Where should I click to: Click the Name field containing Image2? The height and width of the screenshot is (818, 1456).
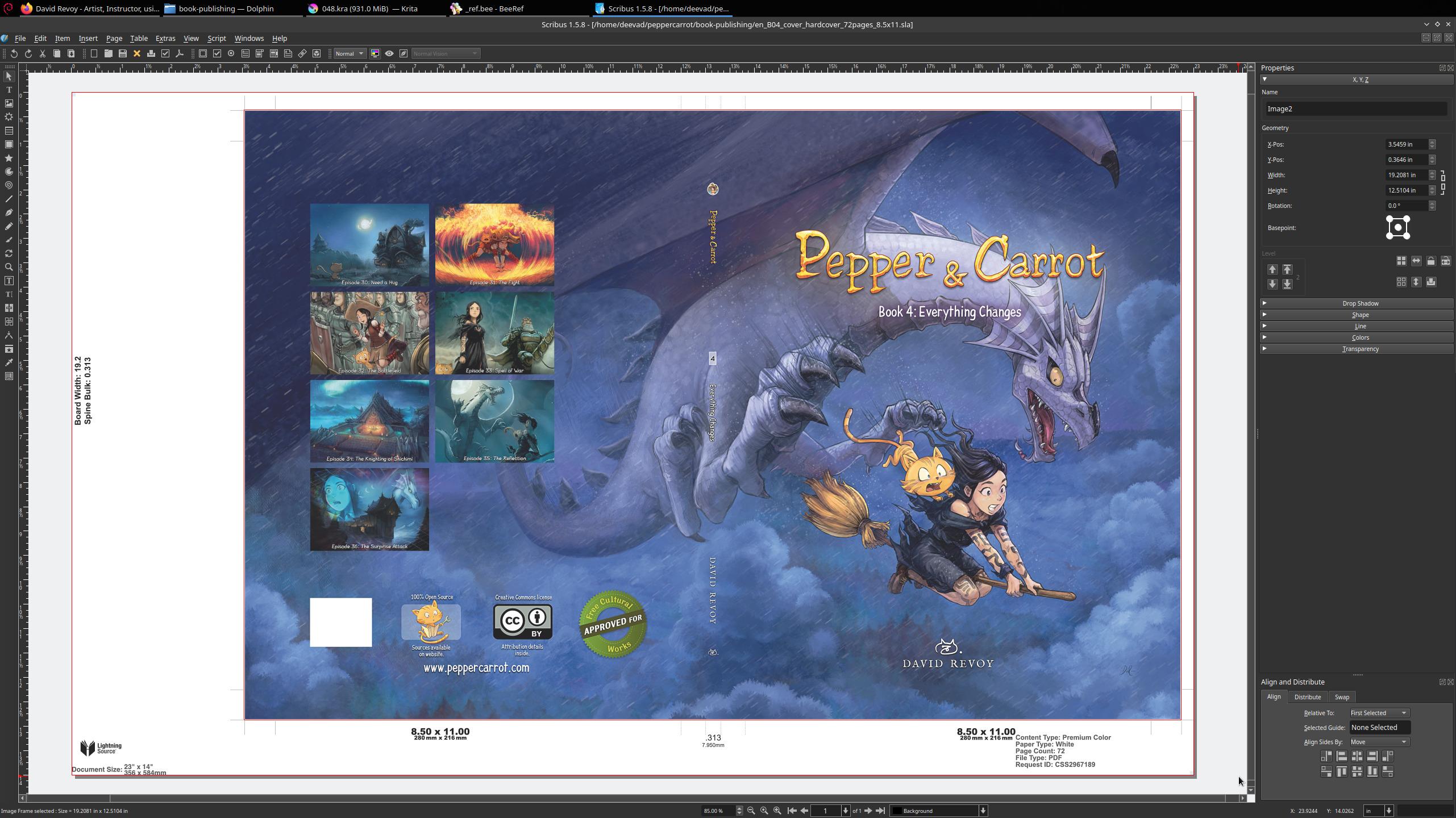coord(1355,108)
